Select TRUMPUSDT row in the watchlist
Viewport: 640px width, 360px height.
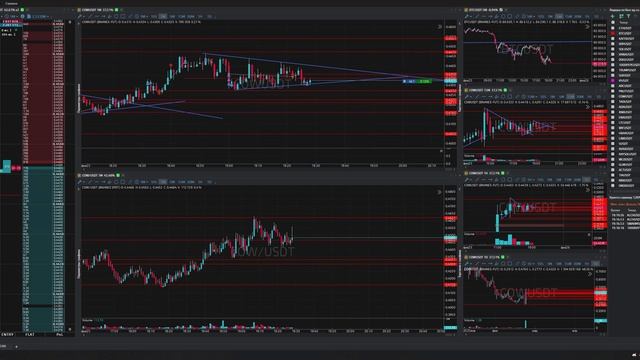click(624, 70)
